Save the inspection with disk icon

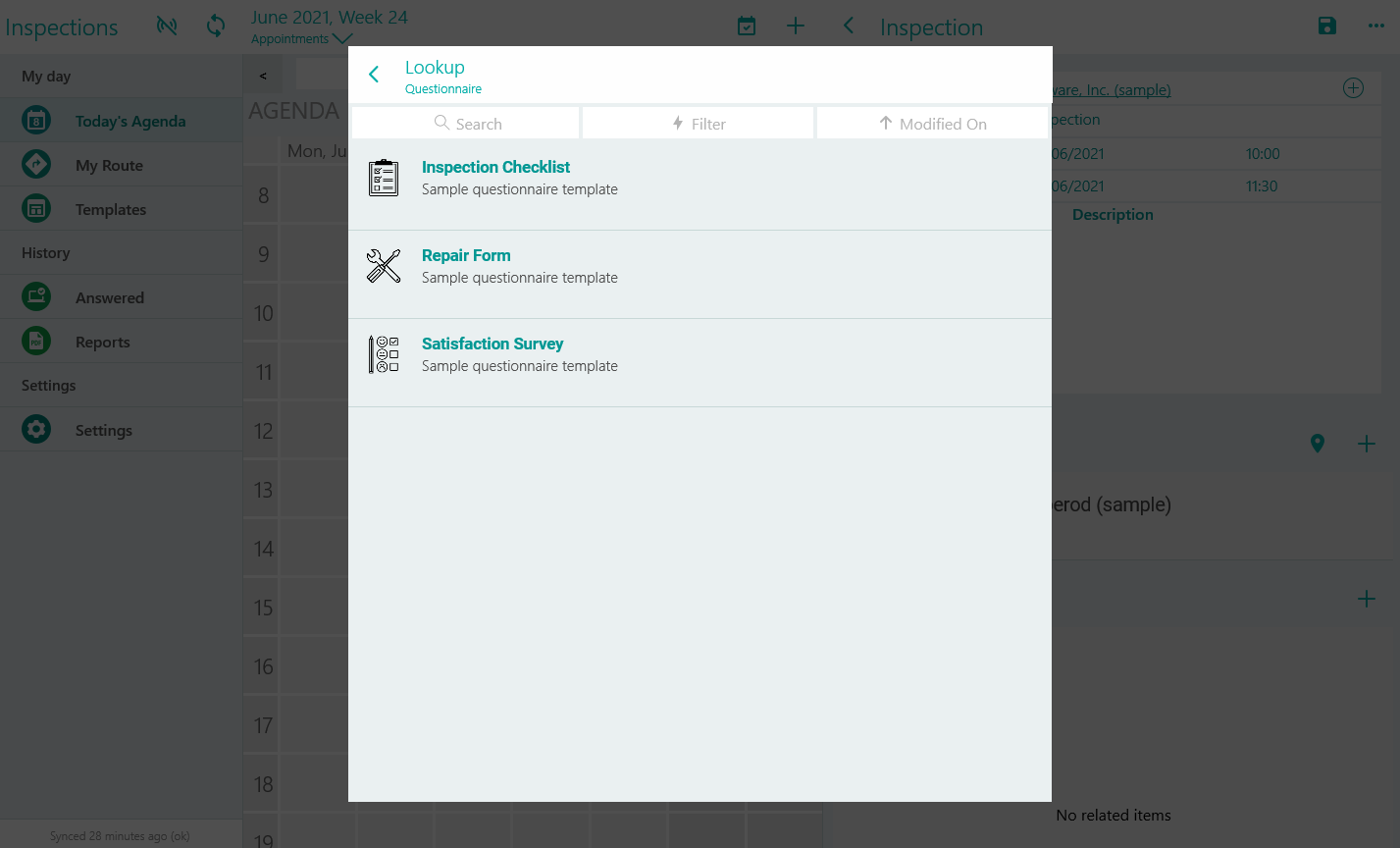click(1327, 26)
